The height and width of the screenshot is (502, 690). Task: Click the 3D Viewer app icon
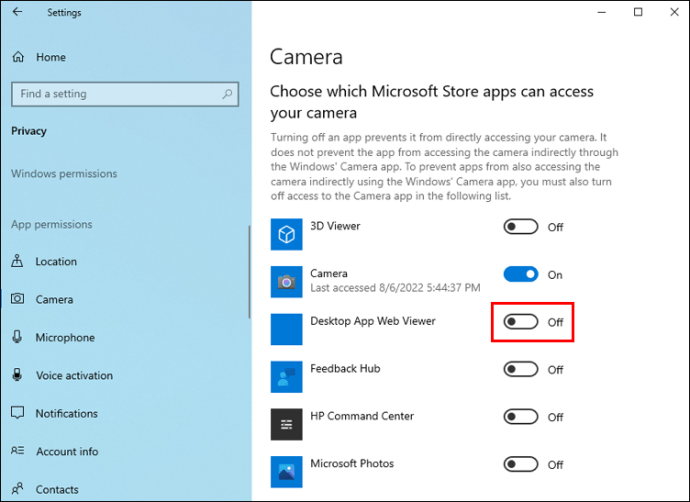tap(286, 234)
